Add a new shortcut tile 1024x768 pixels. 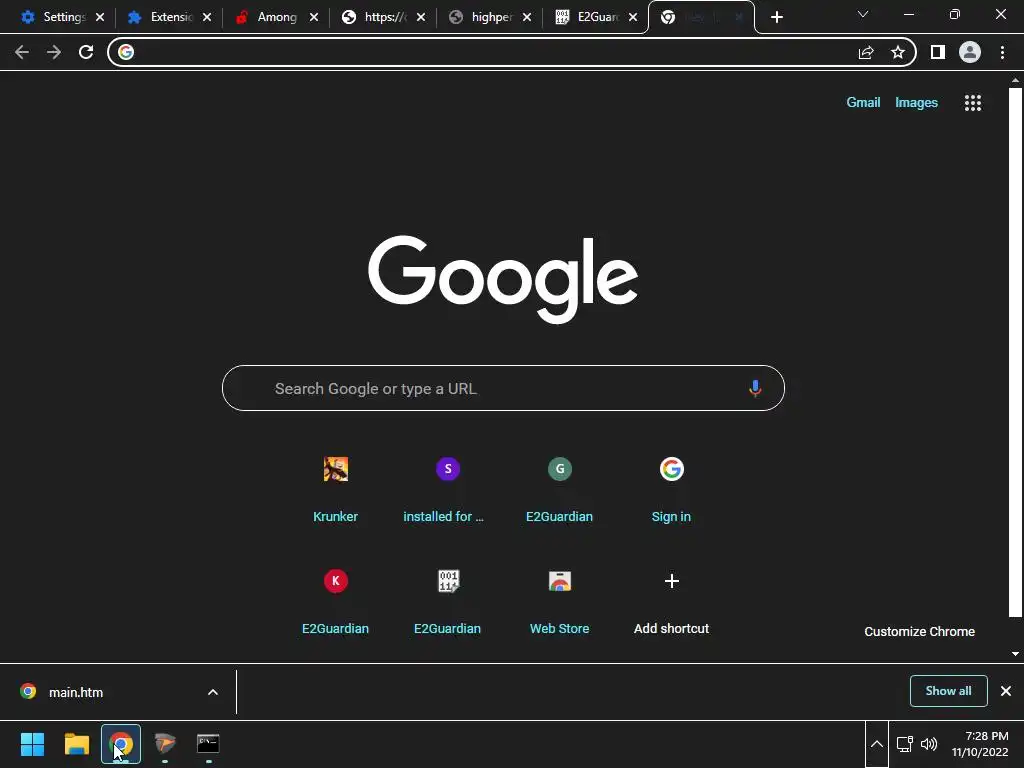(x=671, y=602)
